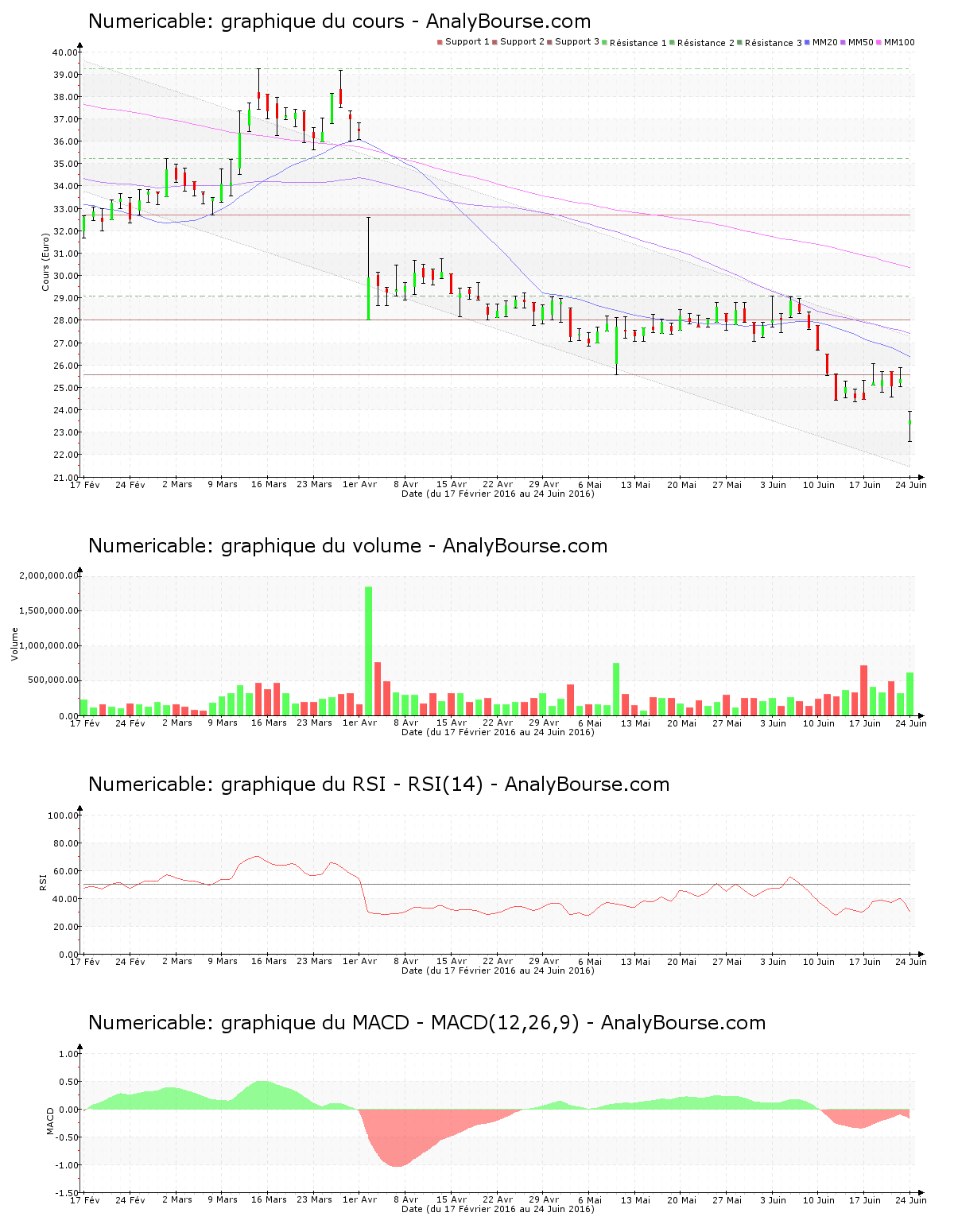Click the 21.00 value on price axis
Viewport: 954px width, 1232px height.
click(x=65, y=478)
